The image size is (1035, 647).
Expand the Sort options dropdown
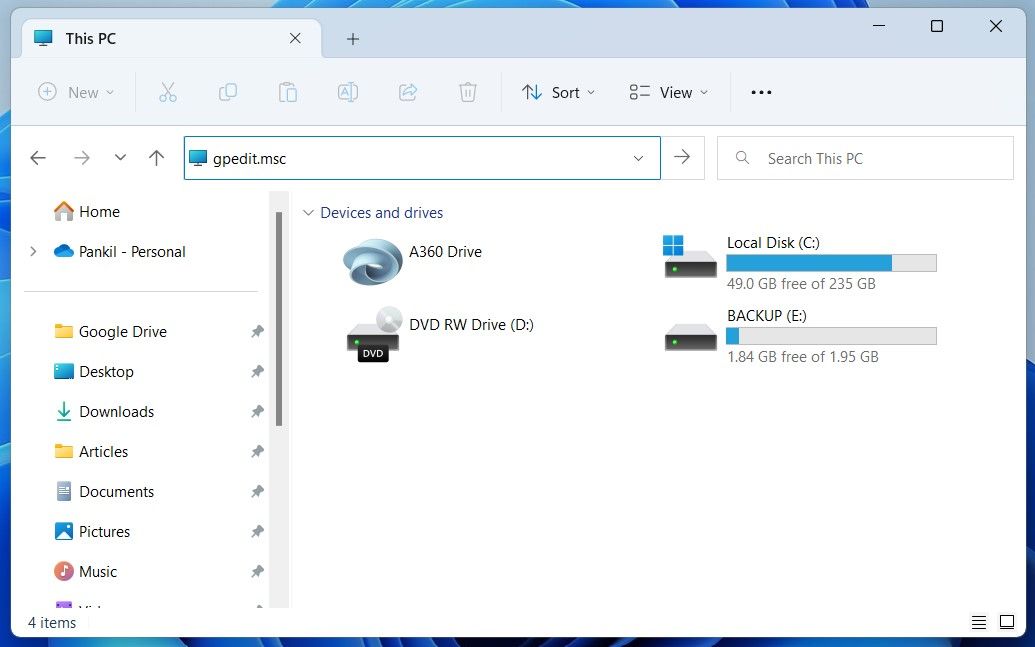[x=558, y=92]
